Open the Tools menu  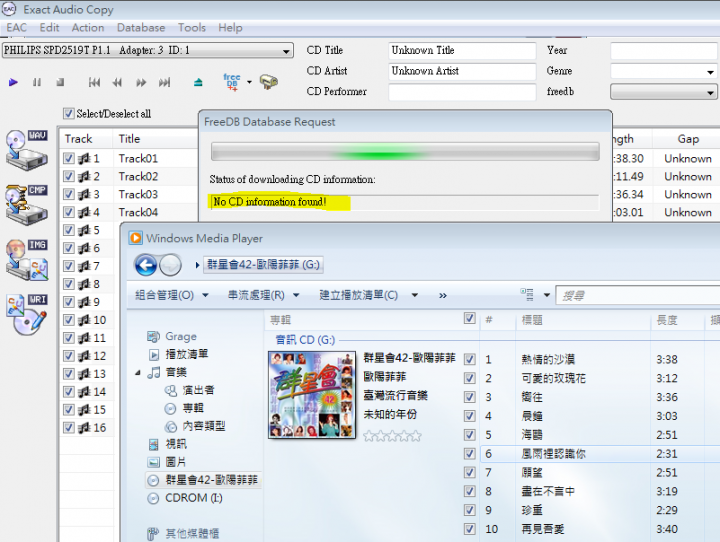pos(191,28)
